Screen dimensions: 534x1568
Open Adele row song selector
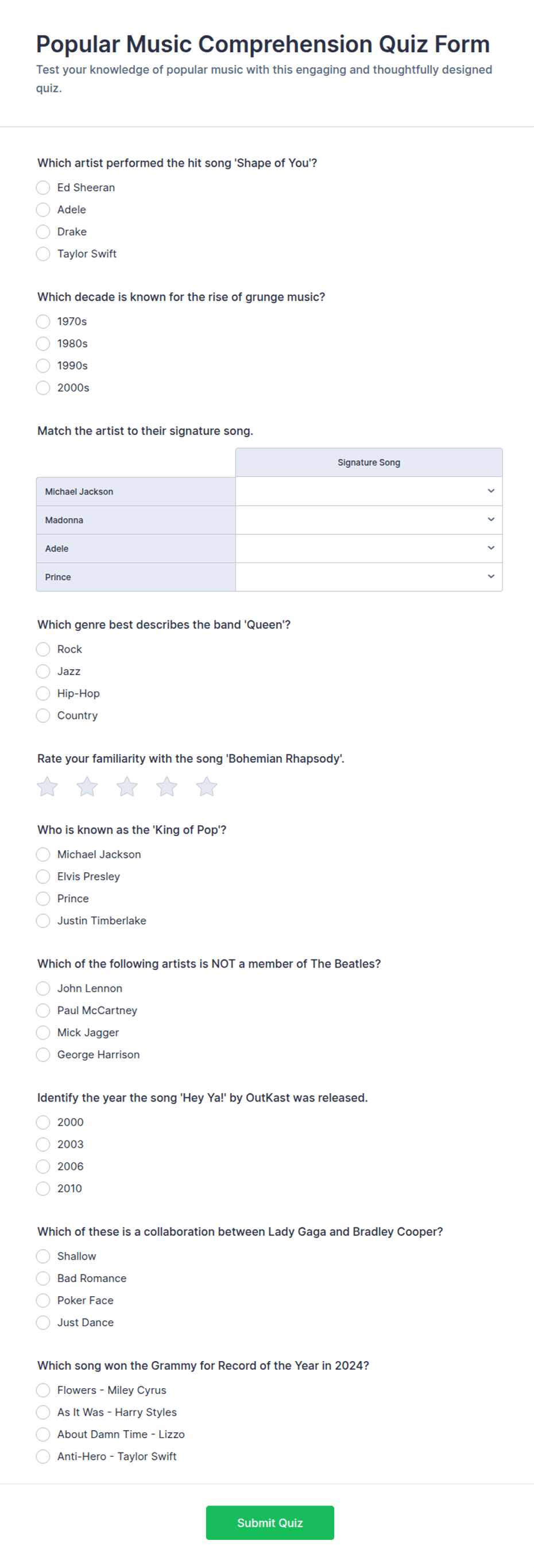click(369, 549)
